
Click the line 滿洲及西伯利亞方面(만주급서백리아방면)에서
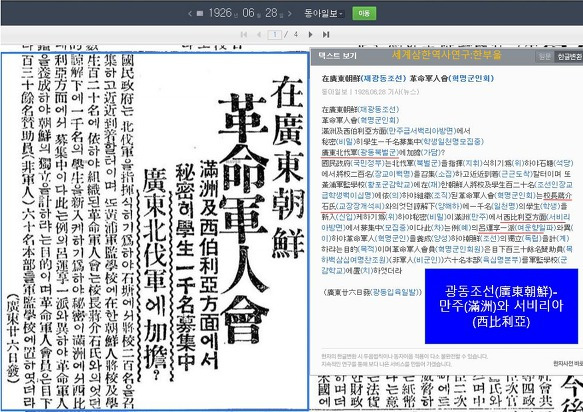(x=396, y=131)
